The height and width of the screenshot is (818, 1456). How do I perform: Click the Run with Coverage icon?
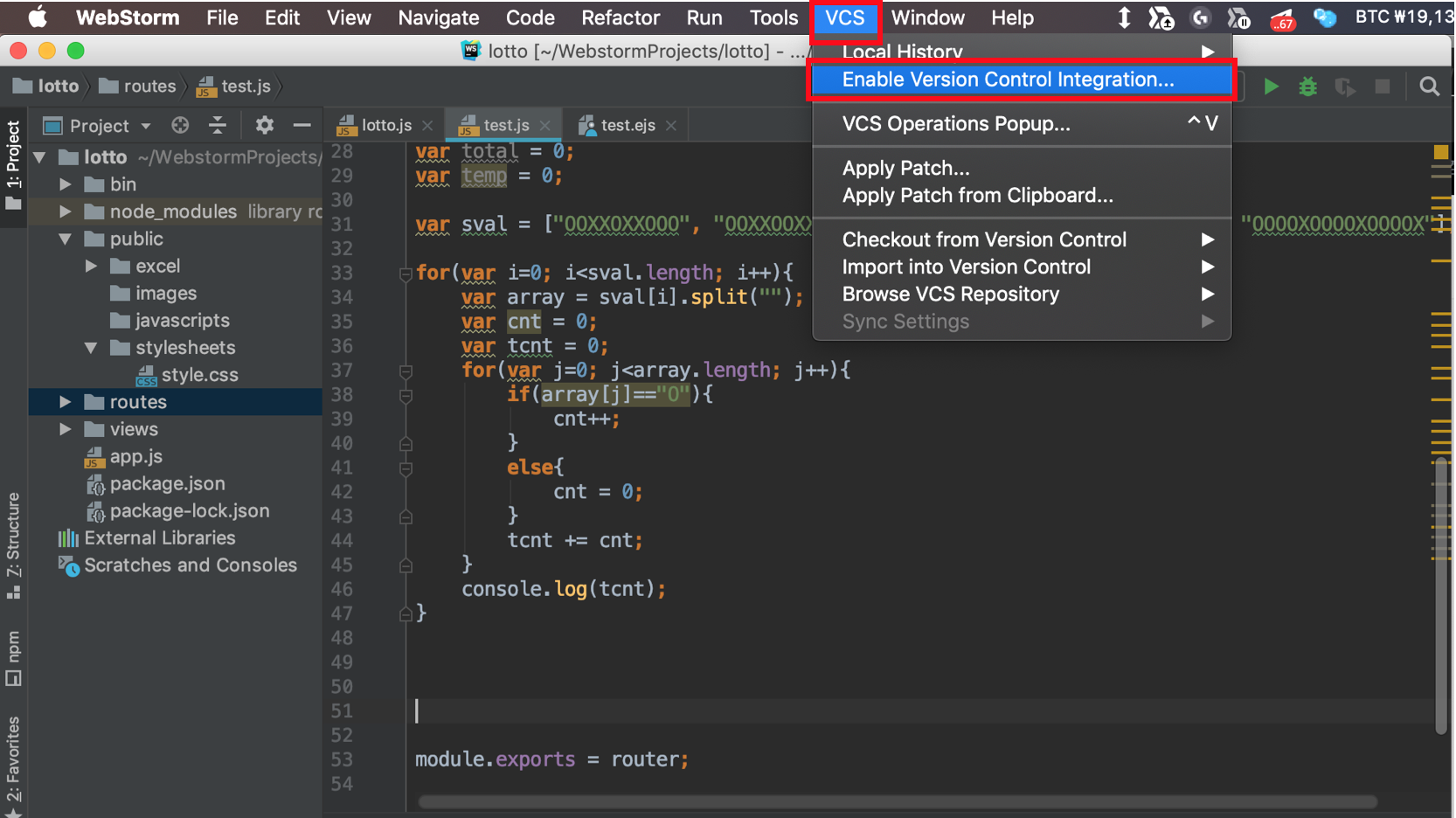[1345, 87]
